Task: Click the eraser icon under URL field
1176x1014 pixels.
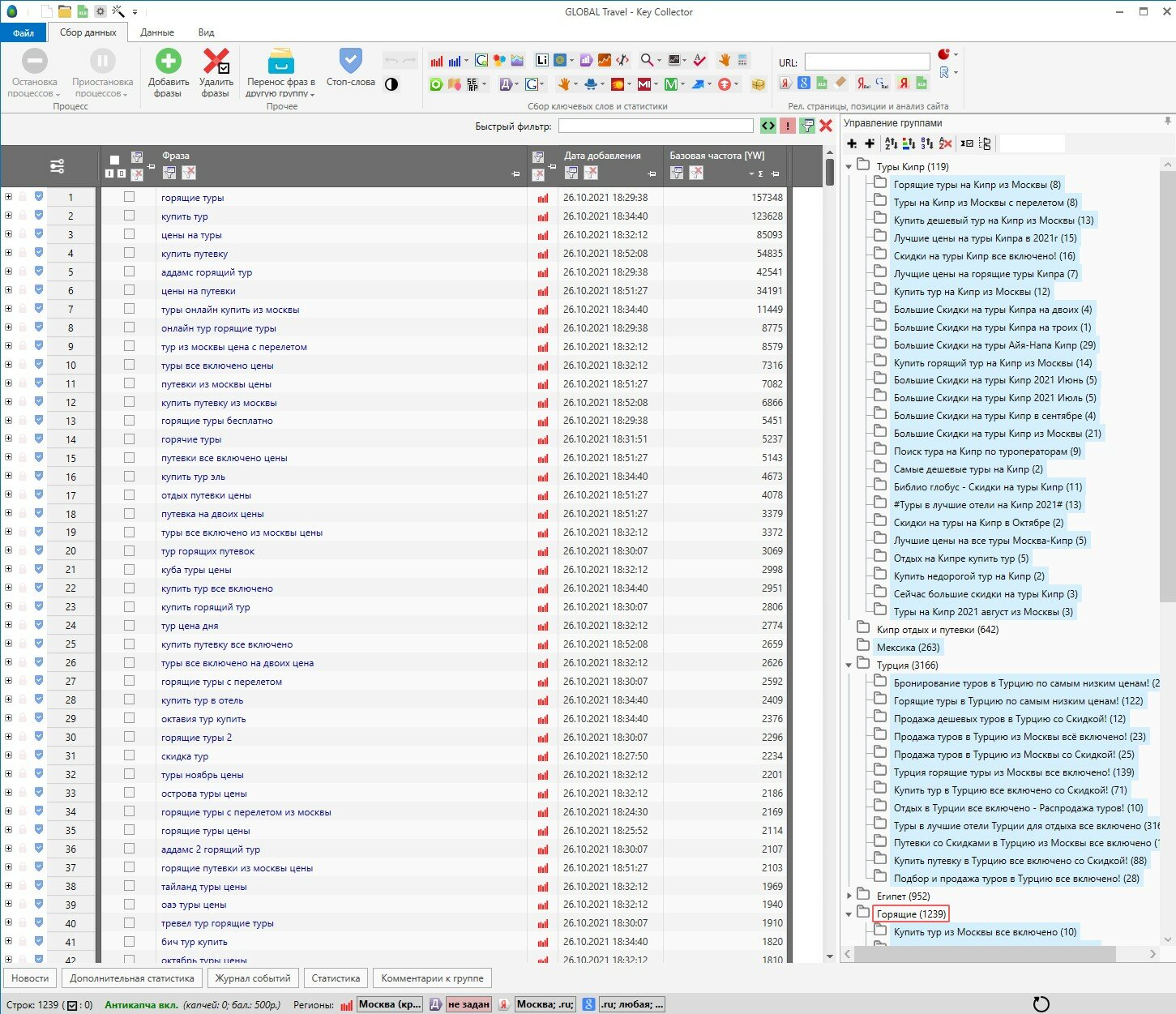Action: click(840, 83)
